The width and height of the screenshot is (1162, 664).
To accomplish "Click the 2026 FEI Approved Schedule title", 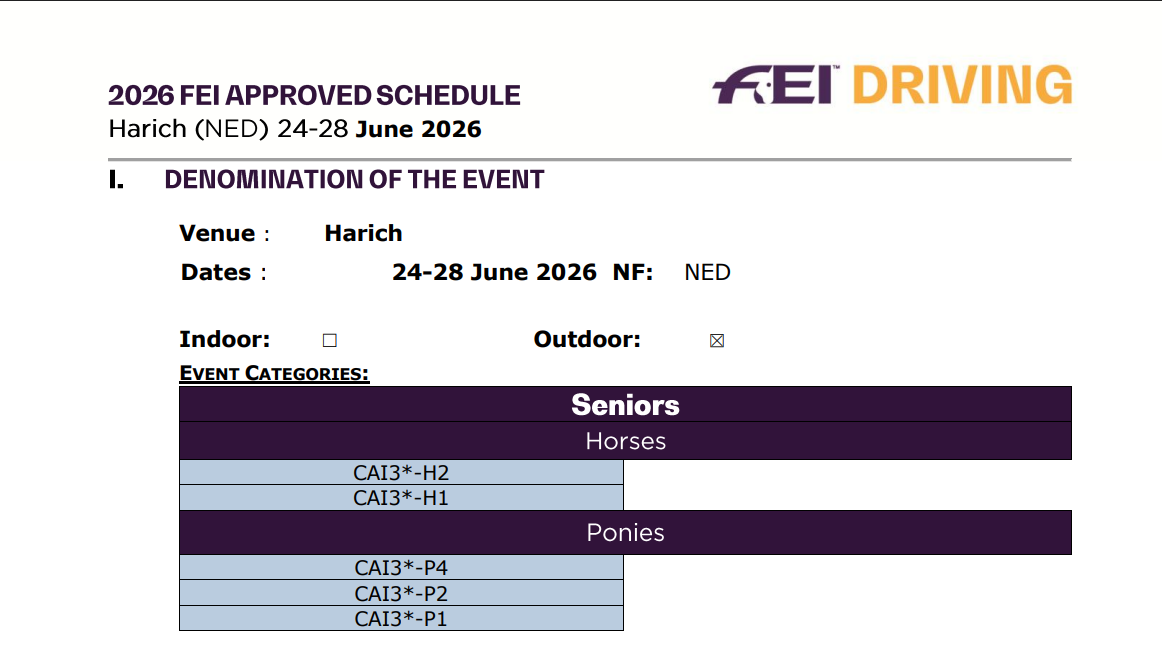I will point(314,96).
